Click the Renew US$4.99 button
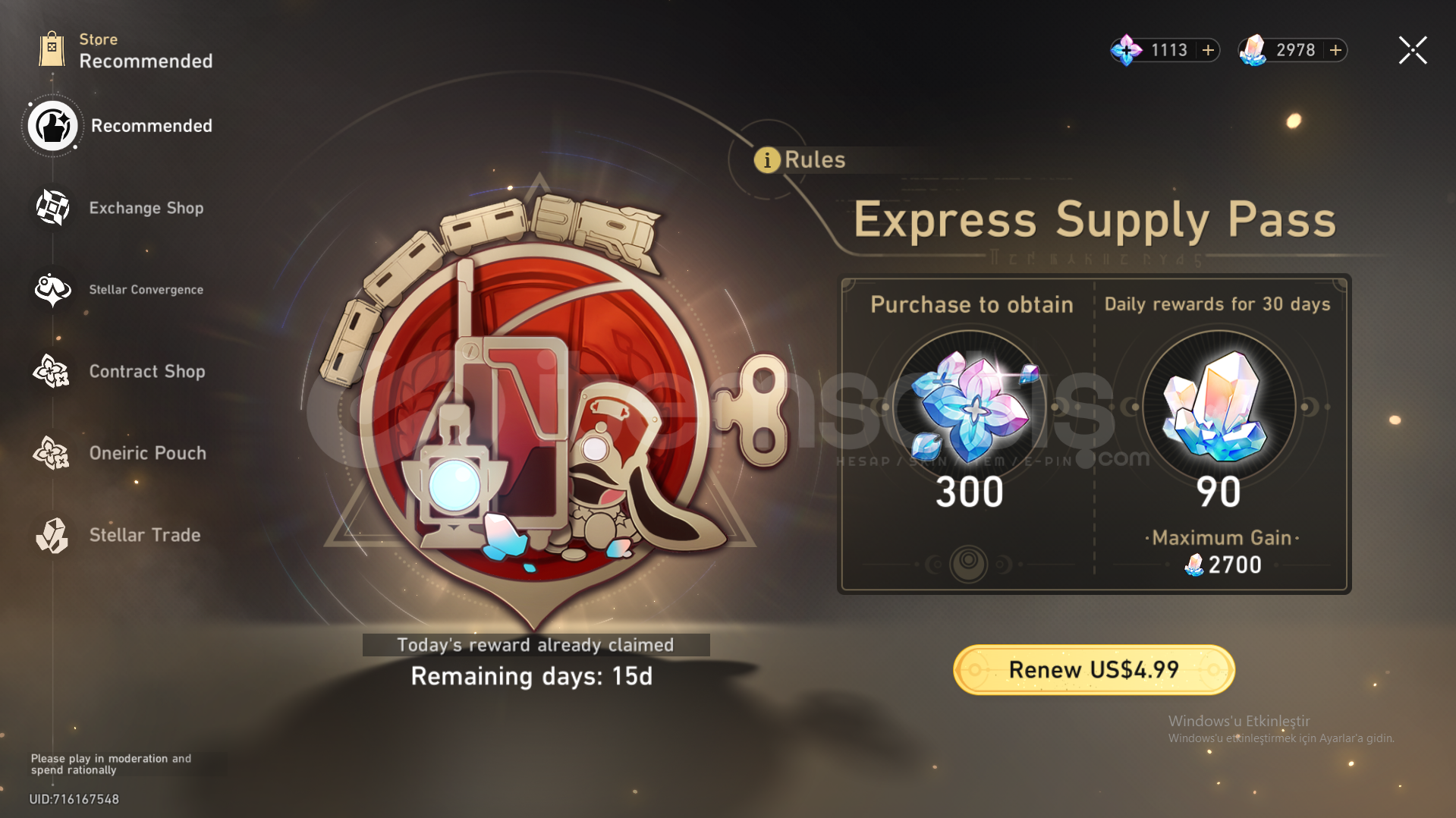The height and width of the screenshot is (818, 1456). point(1094,670)
